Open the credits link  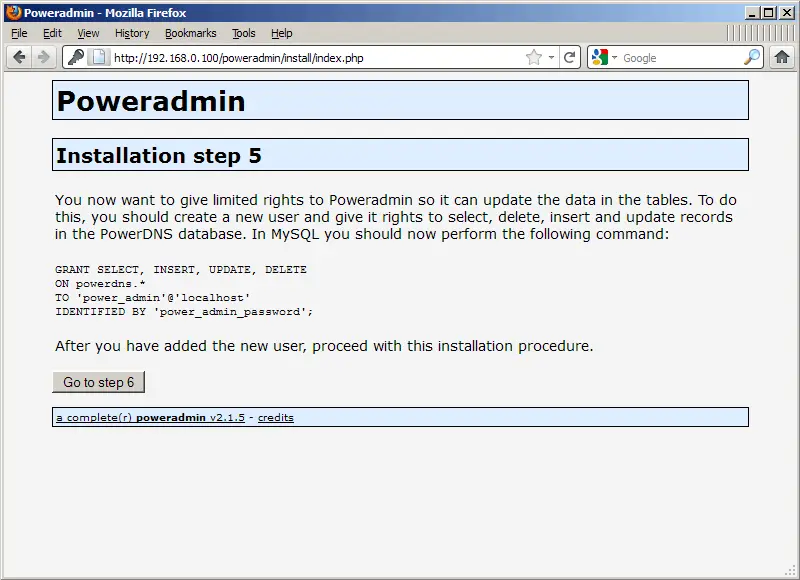coord(276,417)
